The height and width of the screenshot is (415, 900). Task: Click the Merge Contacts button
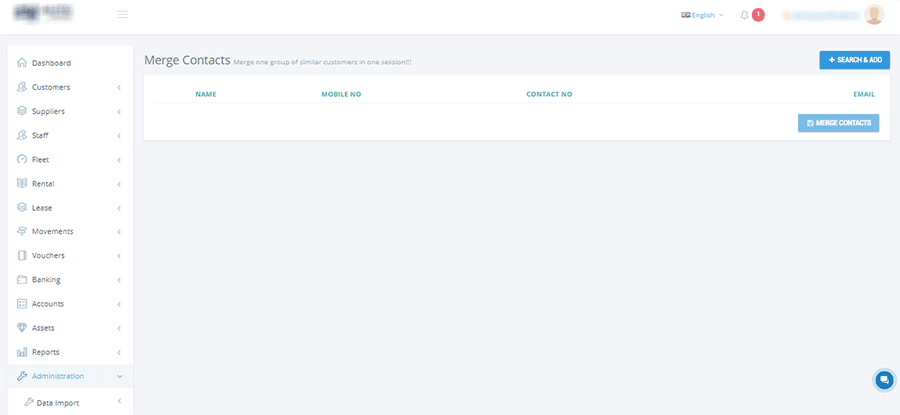point(838,123)
